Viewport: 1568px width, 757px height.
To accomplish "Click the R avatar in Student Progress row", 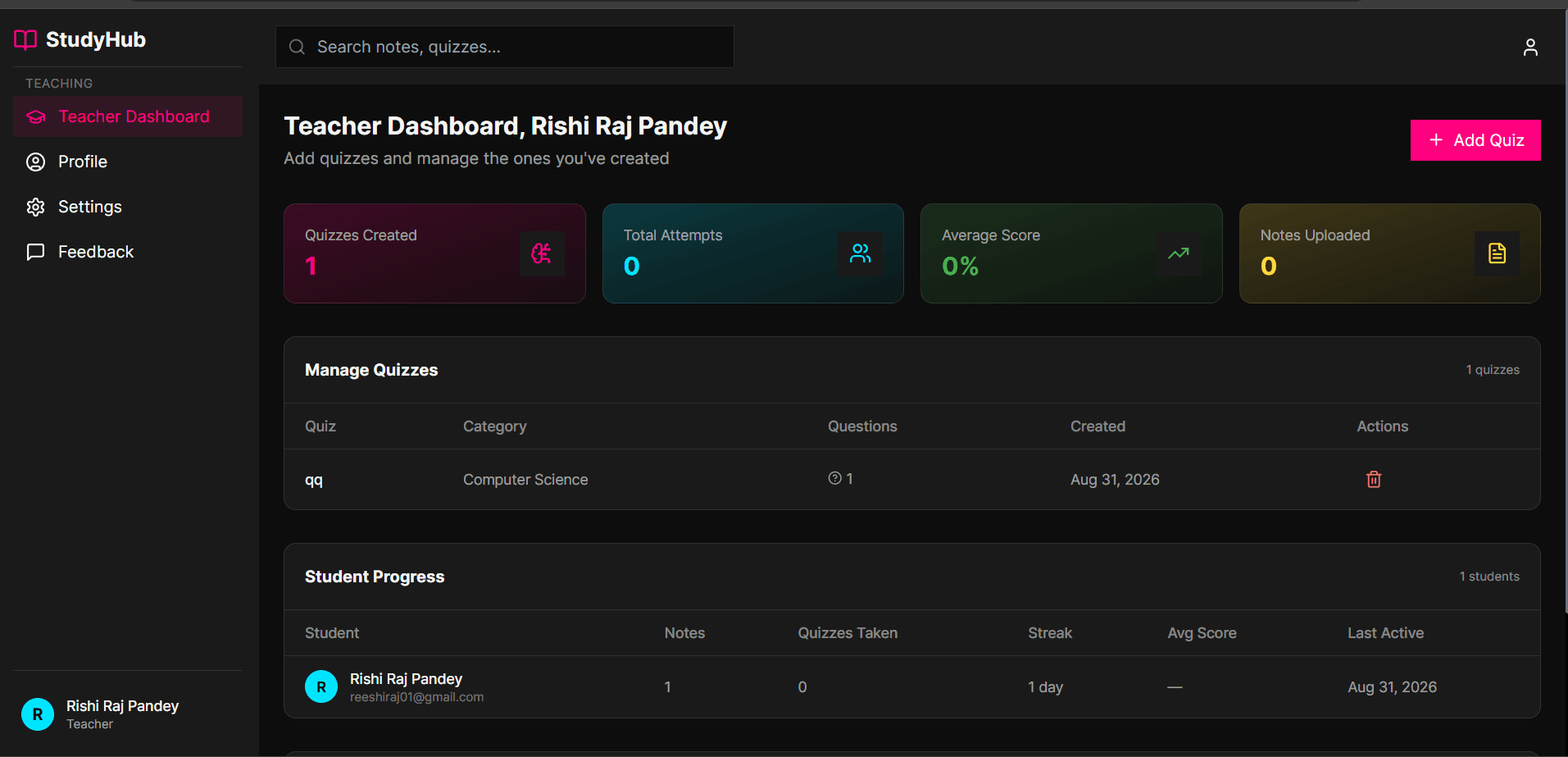I will click(321, 686).
